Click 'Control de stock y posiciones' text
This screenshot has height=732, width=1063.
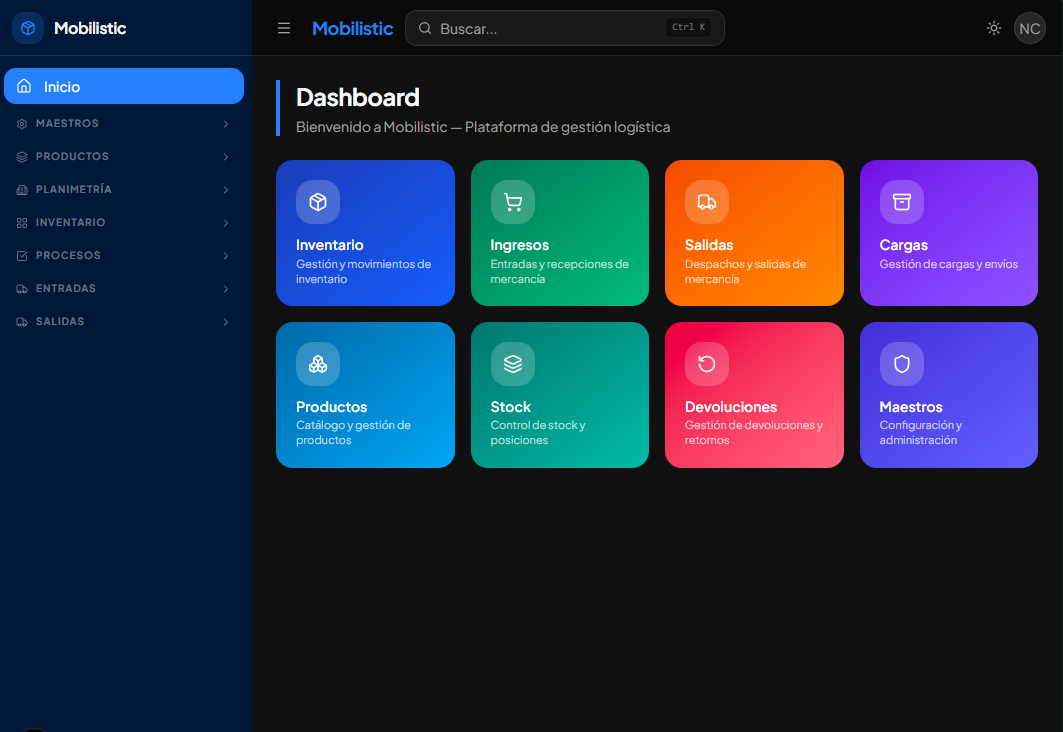538,432
